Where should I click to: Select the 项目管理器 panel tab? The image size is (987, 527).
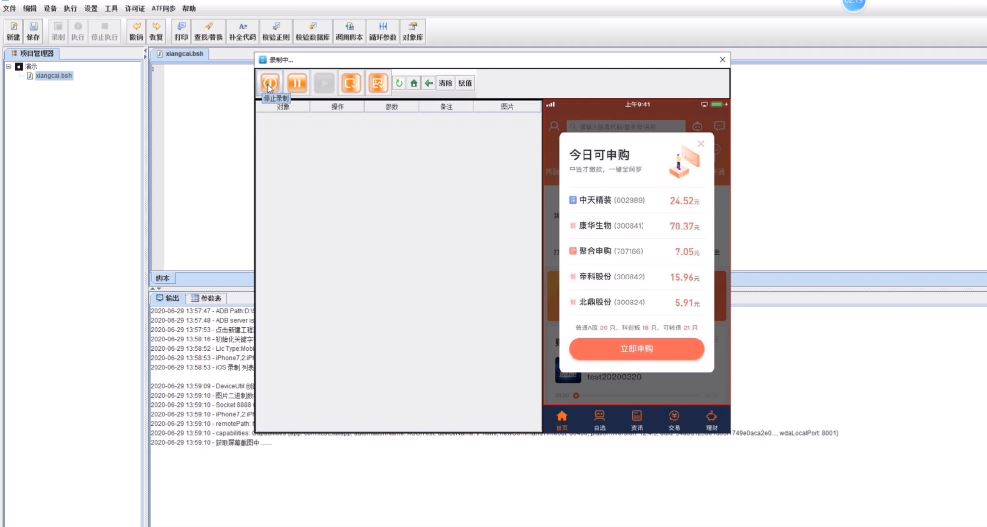click(33, 54)
